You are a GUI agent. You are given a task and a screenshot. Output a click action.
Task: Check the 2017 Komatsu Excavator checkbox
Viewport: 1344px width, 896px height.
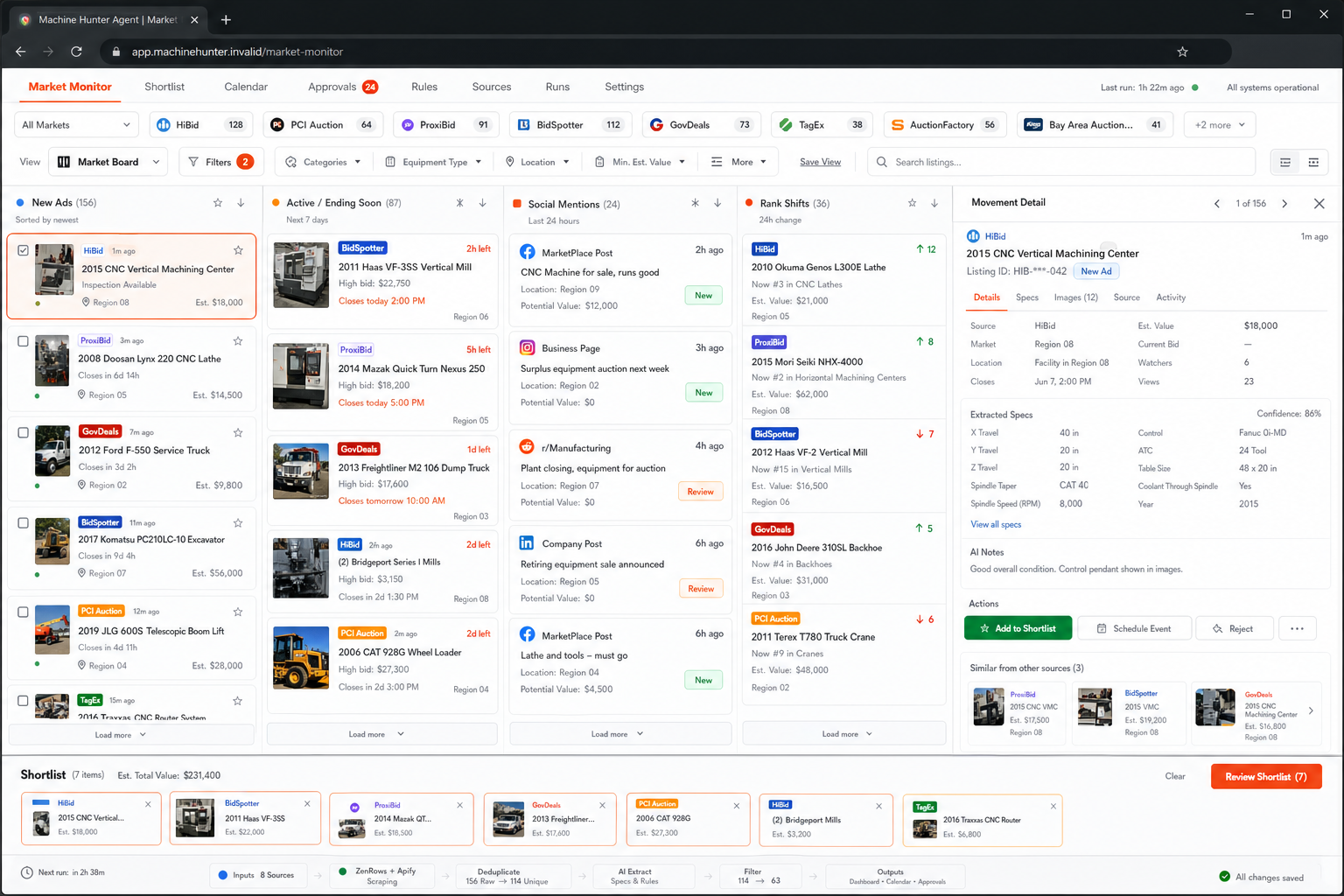[x=23, y=523]
